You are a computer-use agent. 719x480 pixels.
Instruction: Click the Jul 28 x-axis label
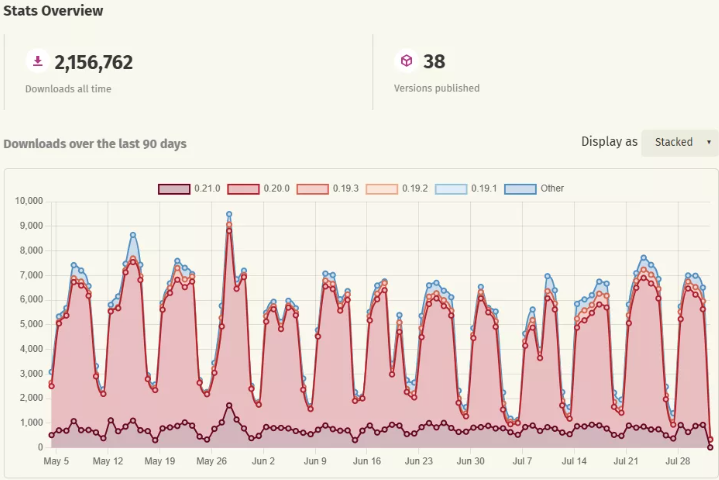point(680,462)
